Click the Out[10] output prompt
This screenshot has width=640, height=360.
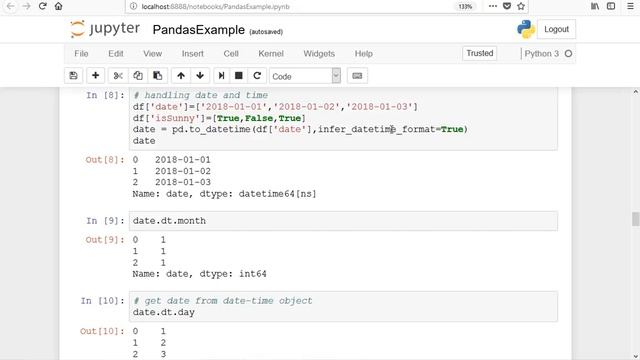[x=102, y=331]
